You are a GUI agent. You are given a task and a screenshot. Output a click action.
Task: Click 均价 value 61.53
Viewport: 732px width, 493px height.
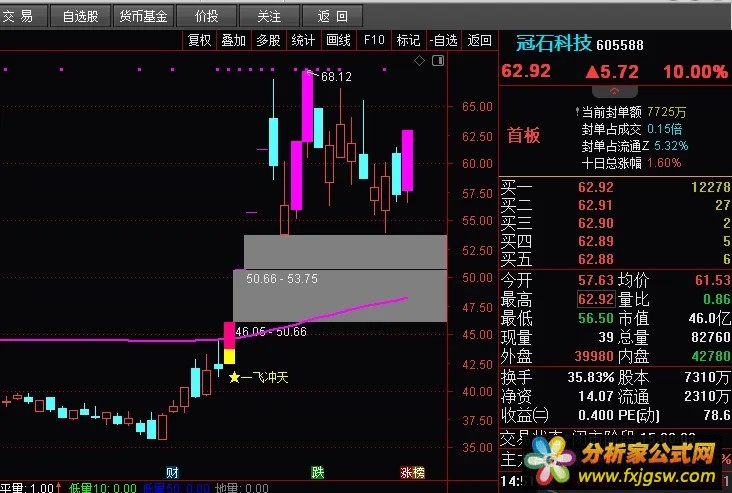point(712,280)
